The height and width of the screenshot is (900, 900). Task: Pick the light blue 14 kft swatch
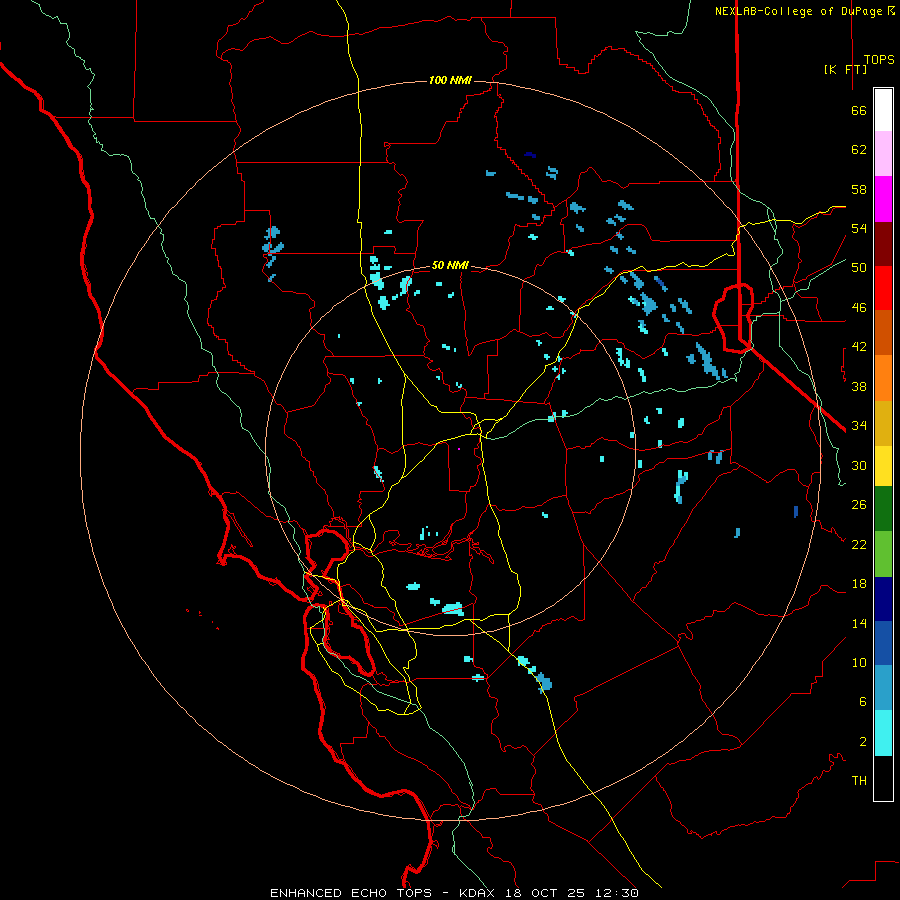(883, 687)
